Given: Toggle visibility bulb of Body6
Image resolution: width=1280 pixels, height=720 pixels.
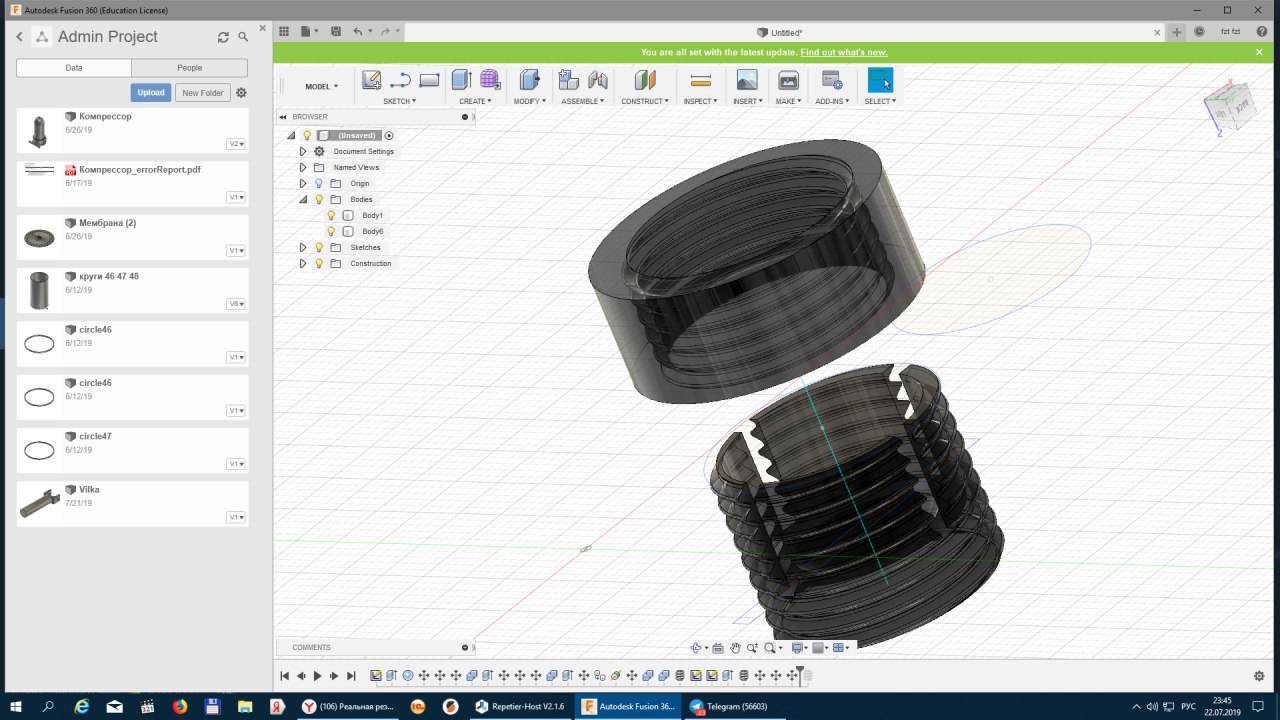Looking at the screenshot, I should 331,231.
